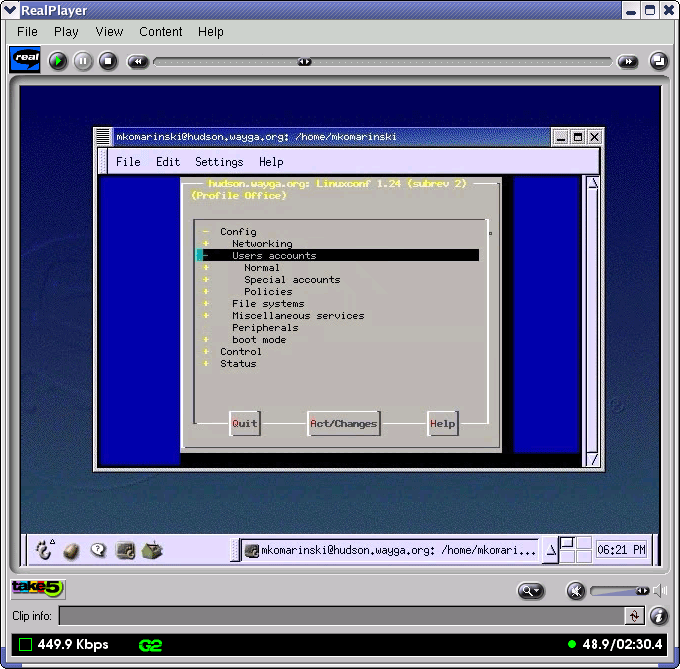Fast forward the clip
Screen dimensions: 680x669
(x=627, y=61)
